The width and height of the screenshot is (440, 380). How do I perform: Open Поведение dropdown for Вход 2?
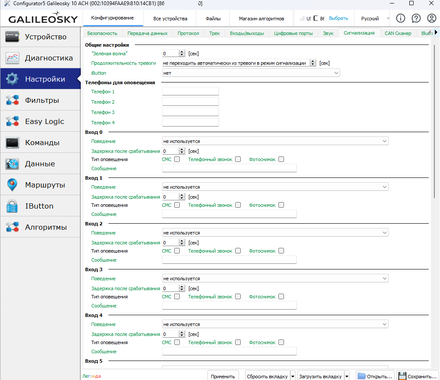tap(275, 233)
